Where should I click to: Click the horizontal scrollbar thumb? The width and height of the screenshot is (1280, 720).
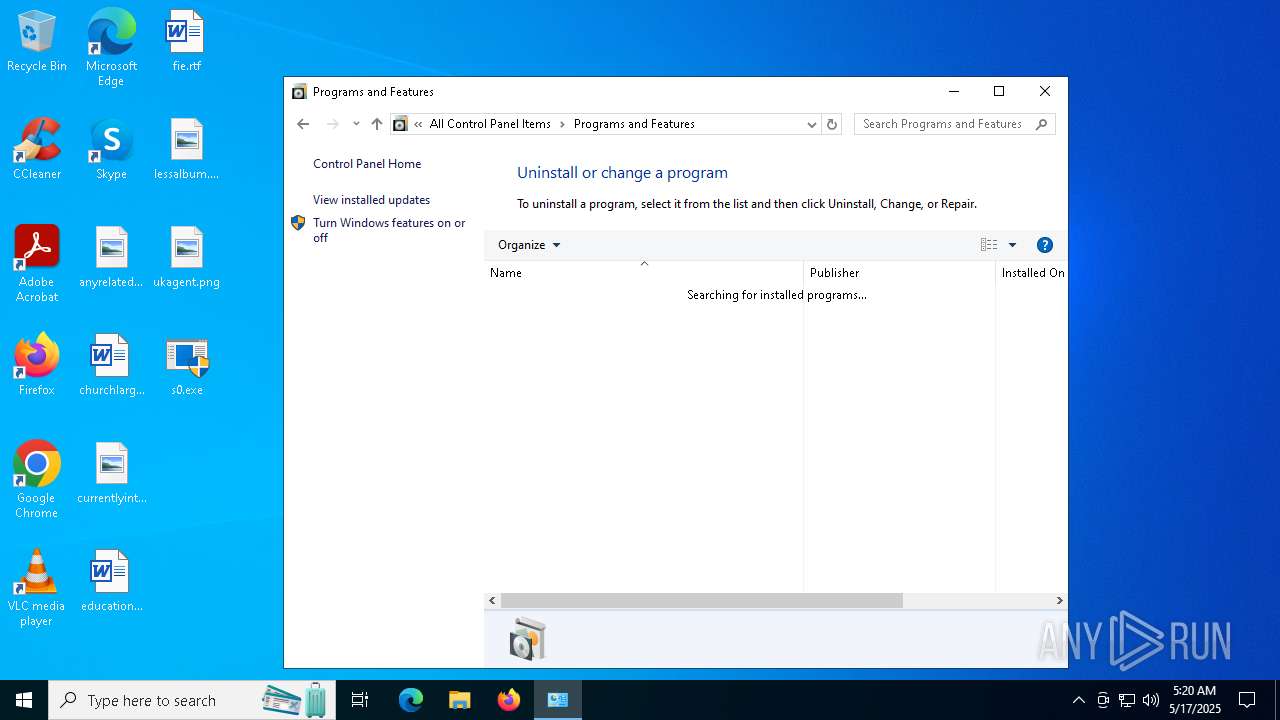702,600
